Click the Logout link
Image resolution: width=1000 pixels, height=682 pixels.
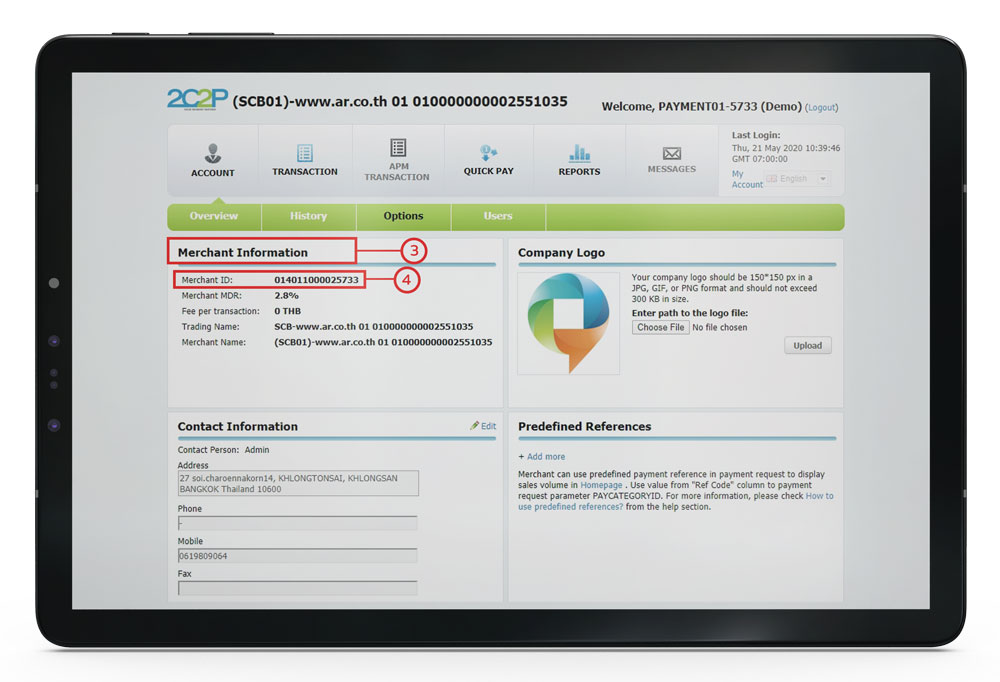[x=822, y=107]
